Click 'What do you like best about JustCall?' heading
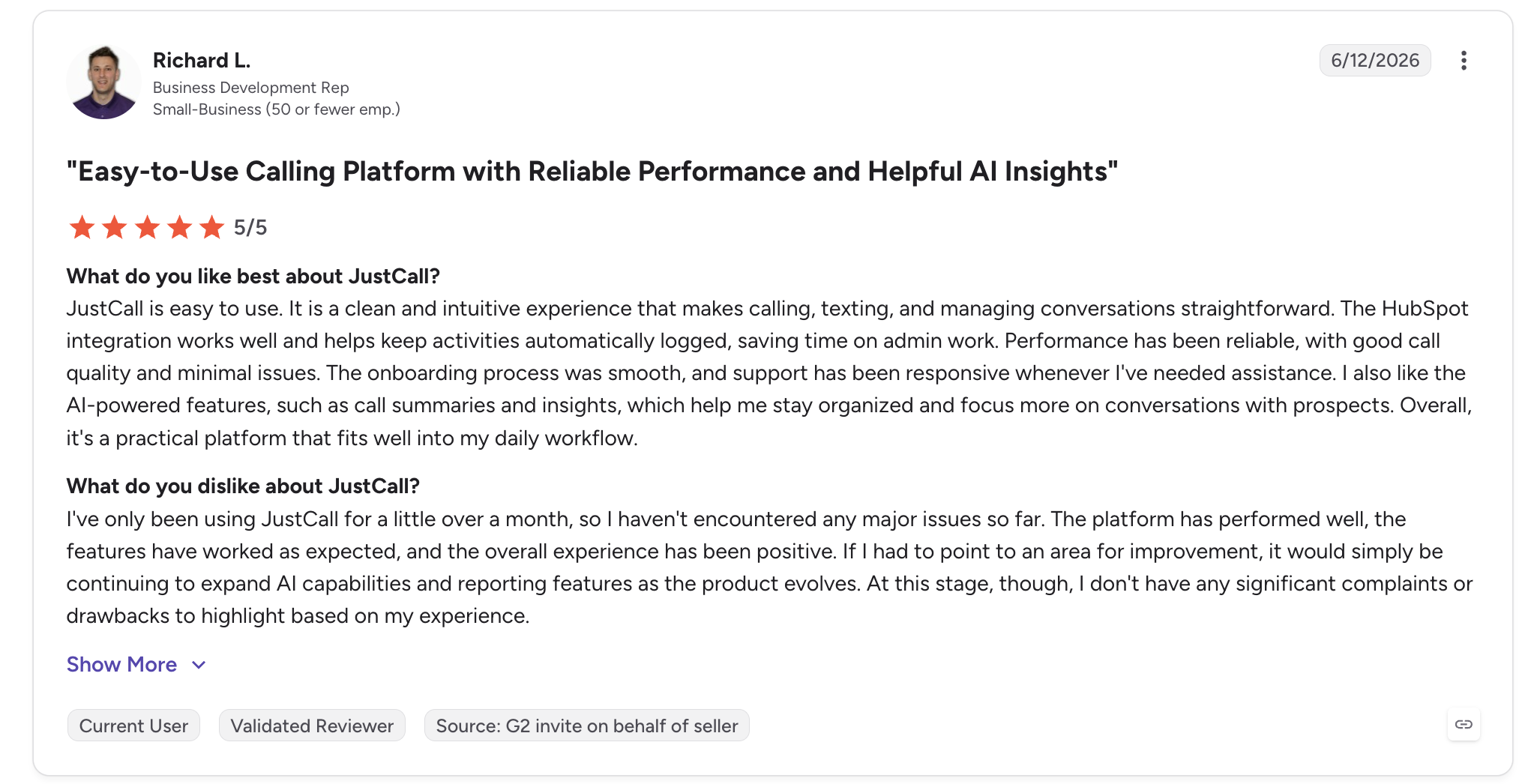The width and height of the screenshot is (1531, 784). coord(253,277)
